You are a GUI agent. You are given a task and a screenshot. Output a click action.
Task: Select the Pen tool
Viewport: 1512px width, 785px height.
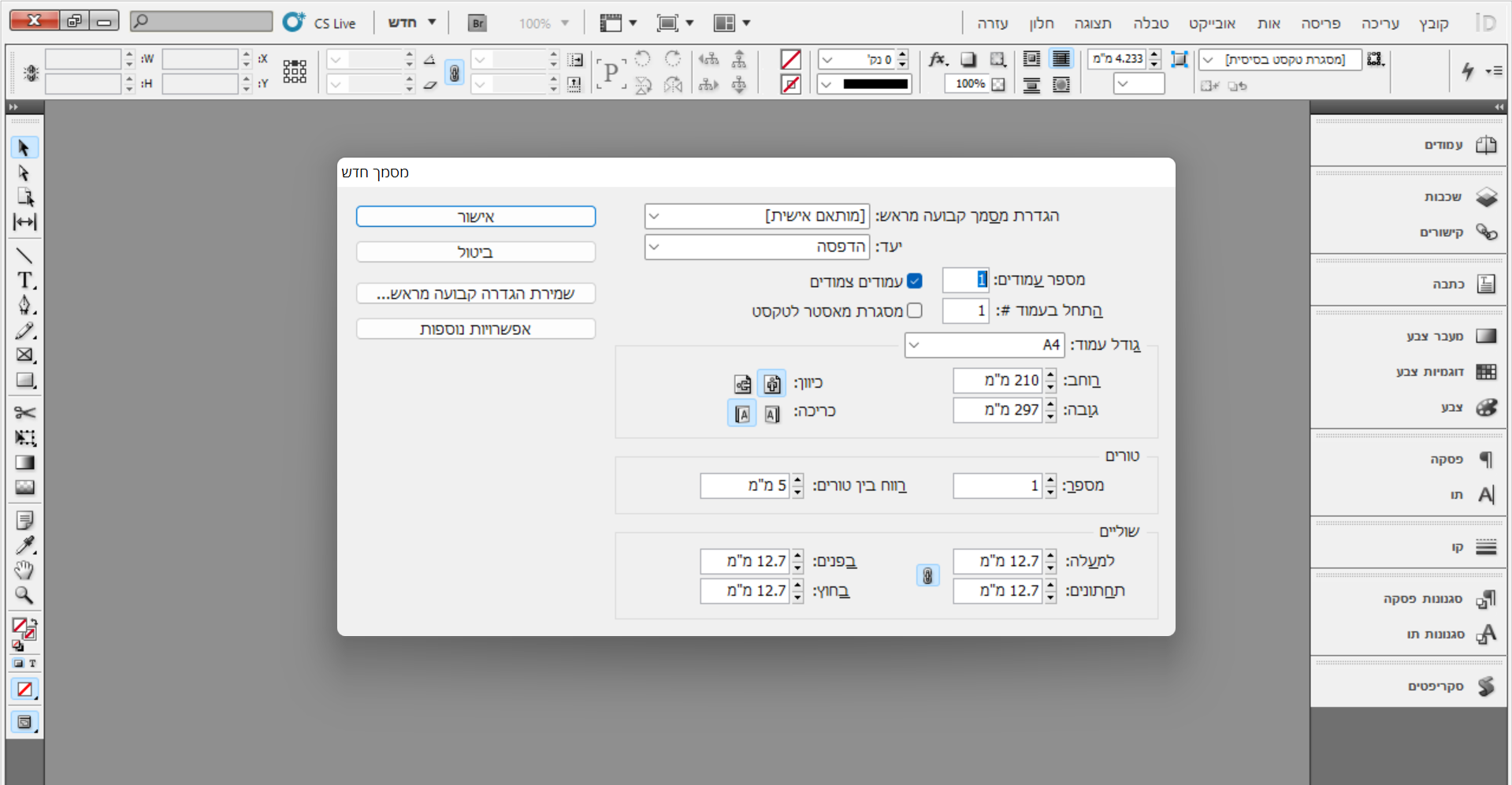(24, 305)
